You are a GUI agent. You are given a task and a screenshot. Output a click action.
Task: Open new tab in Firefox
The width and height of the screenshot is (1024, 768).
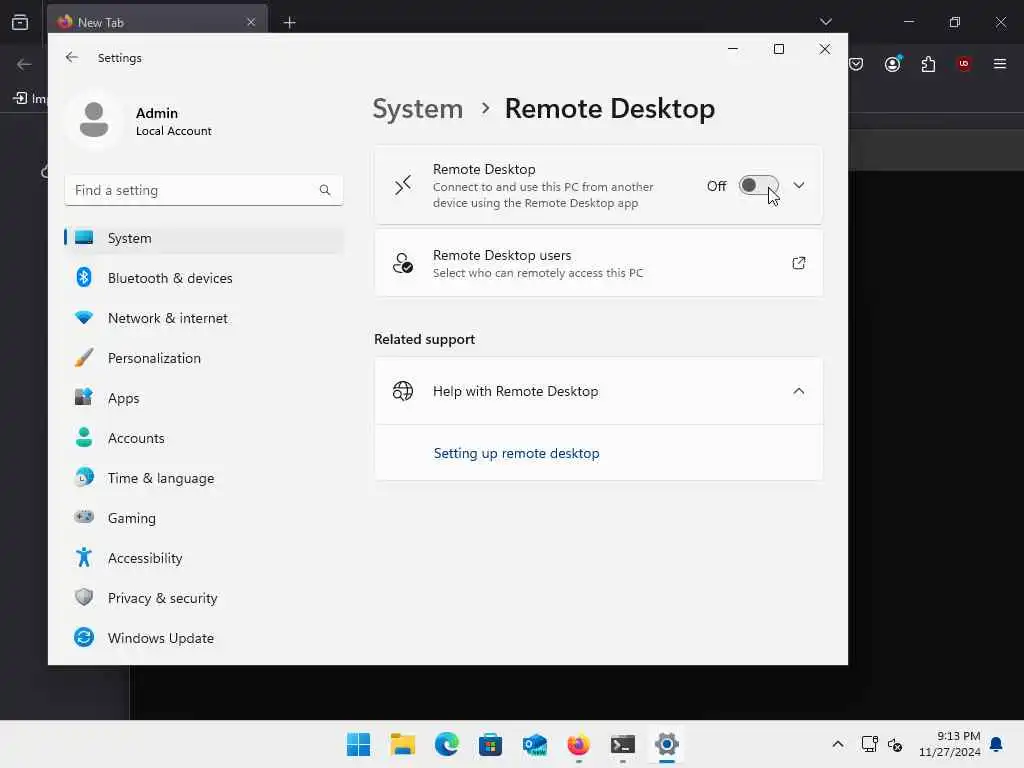click(x=289, y=23)
